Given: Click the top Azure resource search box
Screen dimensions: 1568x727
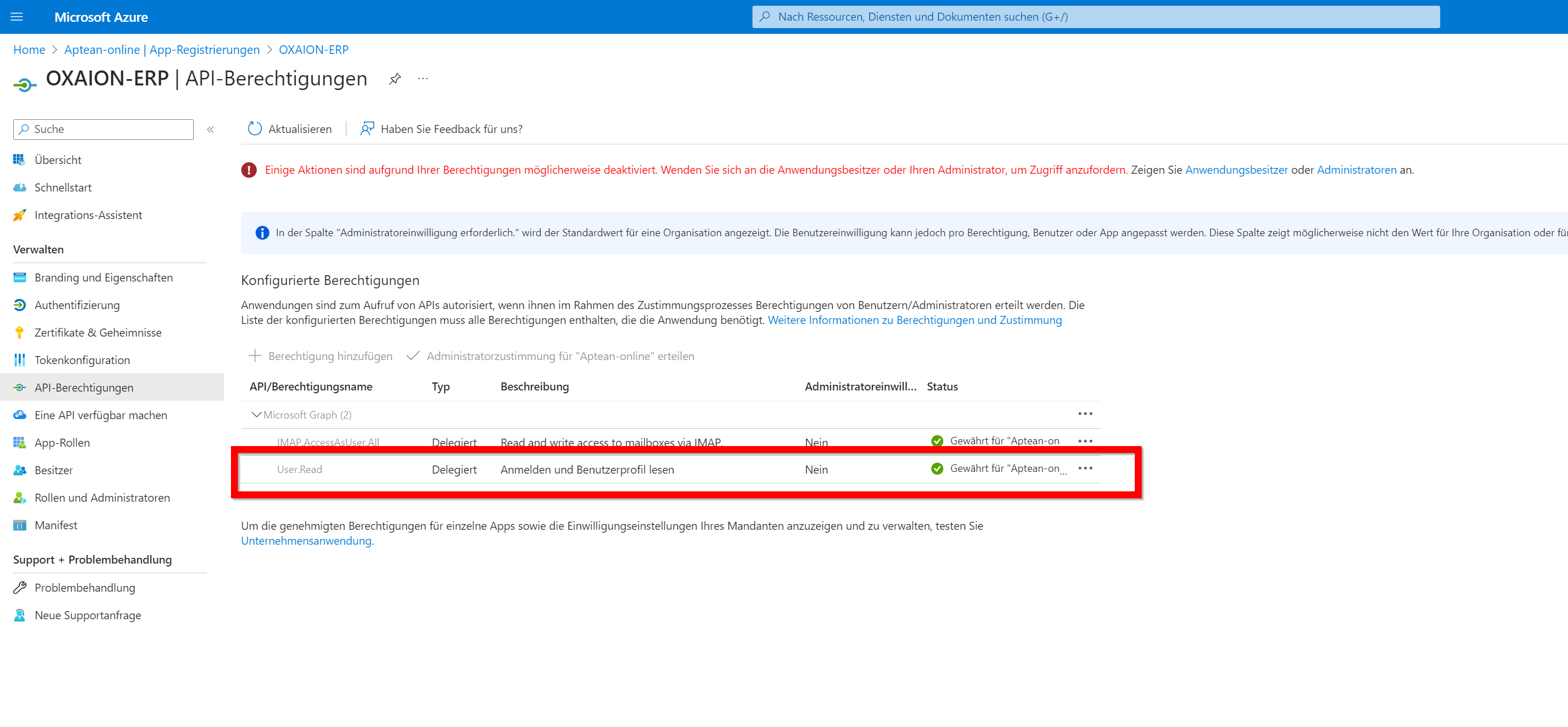Looking at the screenshot, I should tap(1096, 17).
